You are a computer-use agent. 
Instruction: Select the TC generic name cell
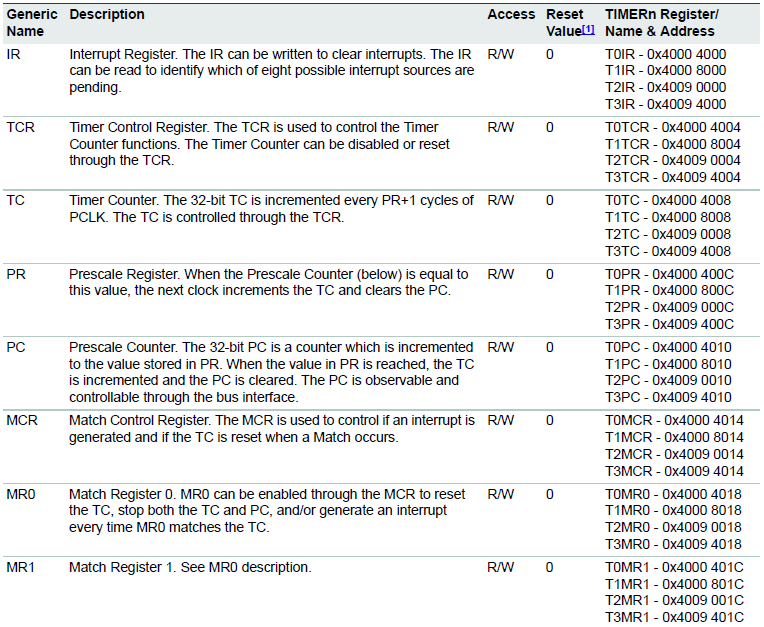tap(16, 201)
